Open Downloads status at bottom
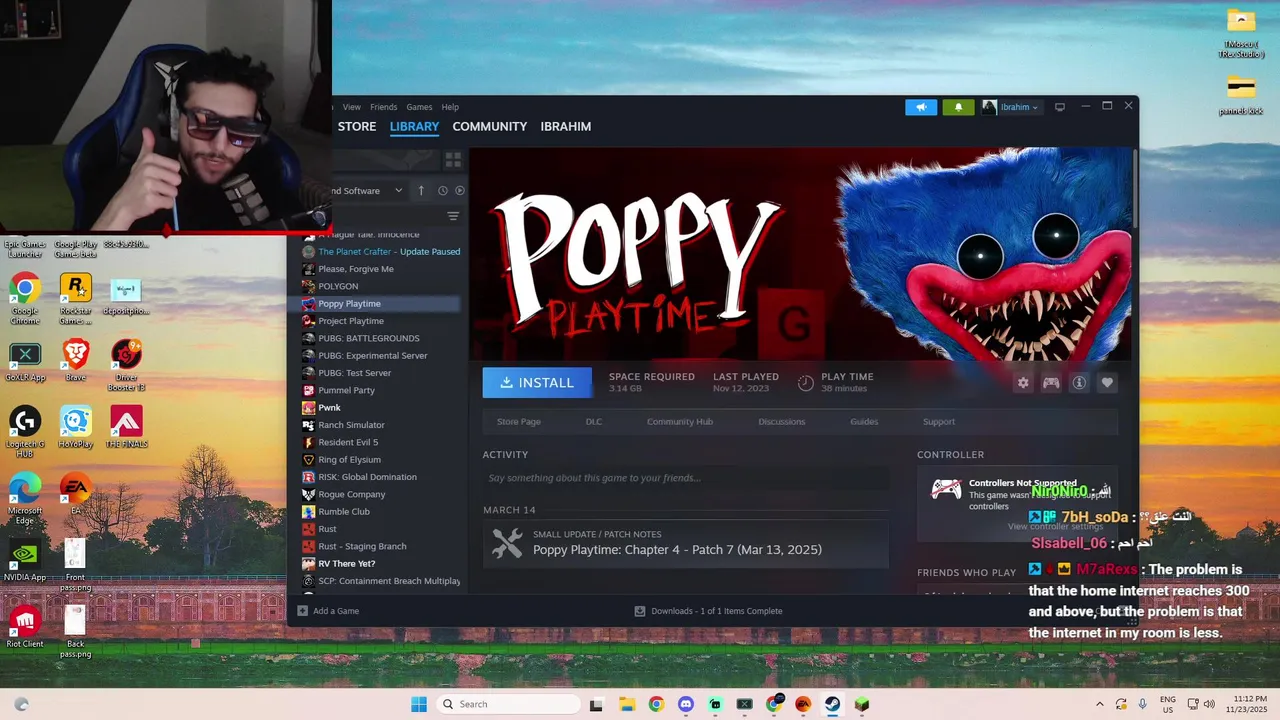Screen dimensions: 1280x720 click(708, 611)
